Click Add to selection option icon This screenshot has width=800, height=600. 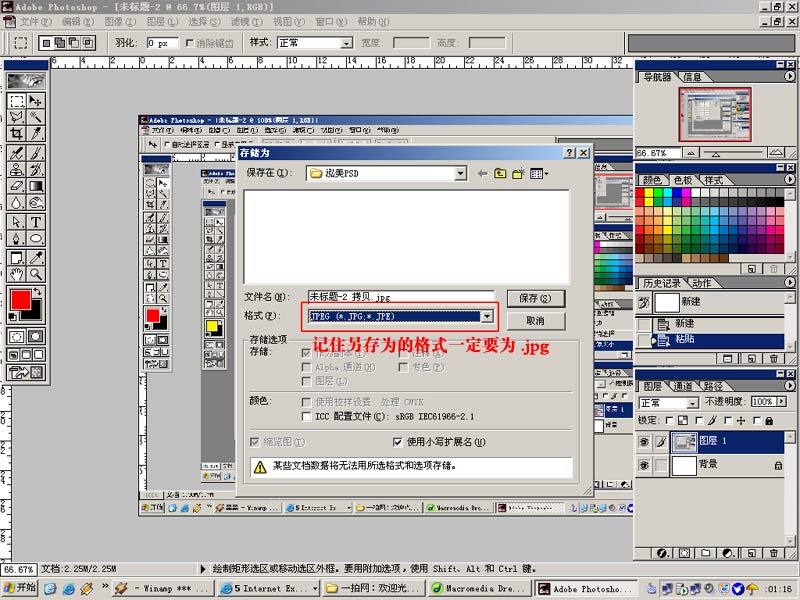click(60, 43)
